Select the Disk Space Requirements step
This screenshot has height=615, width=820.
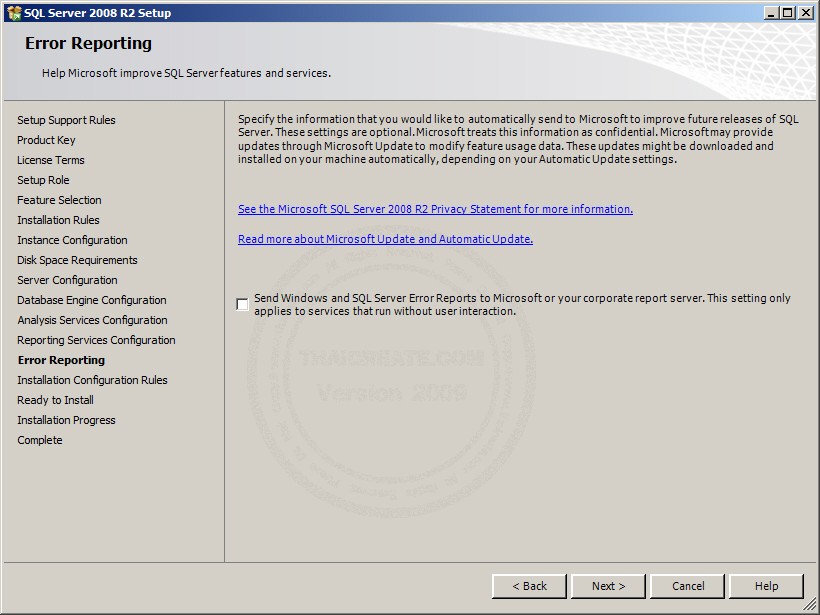click(x=77, y=260)
